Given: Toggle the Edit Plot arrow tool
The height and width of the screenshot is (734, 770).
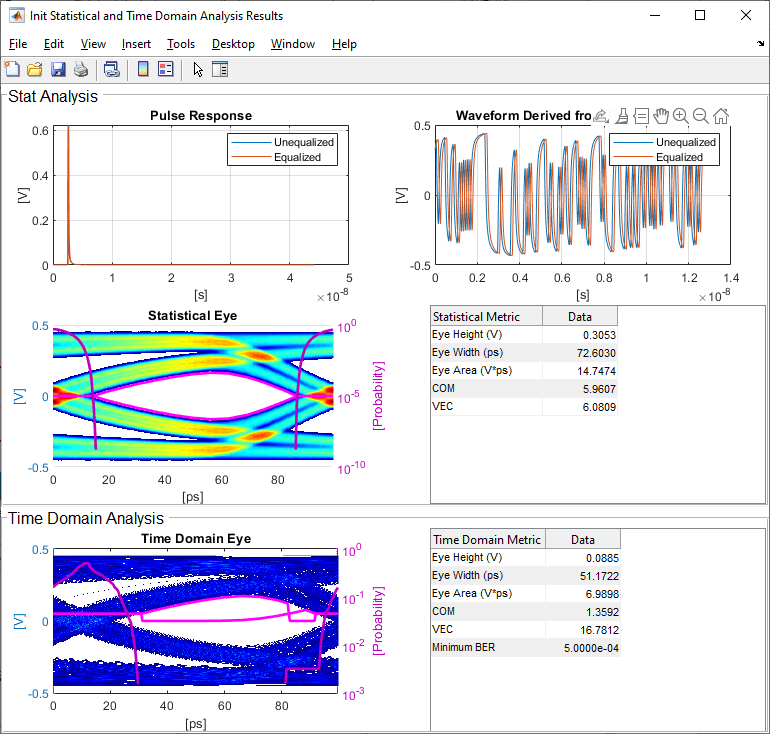Looking at the screenshot, I should (198, 69).
